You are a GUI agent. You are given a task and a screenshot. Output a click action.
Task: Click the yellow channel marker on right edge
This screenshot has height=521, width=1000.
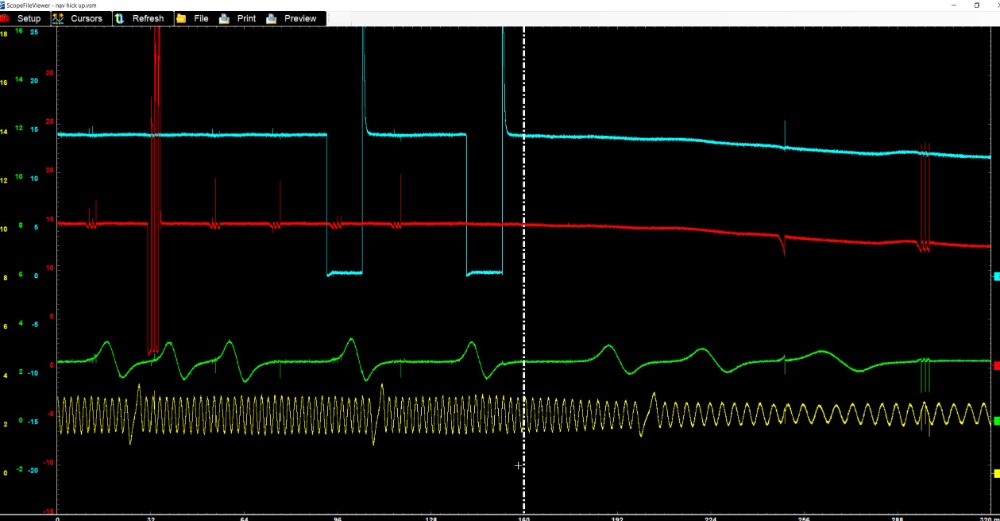click(995, 473)
